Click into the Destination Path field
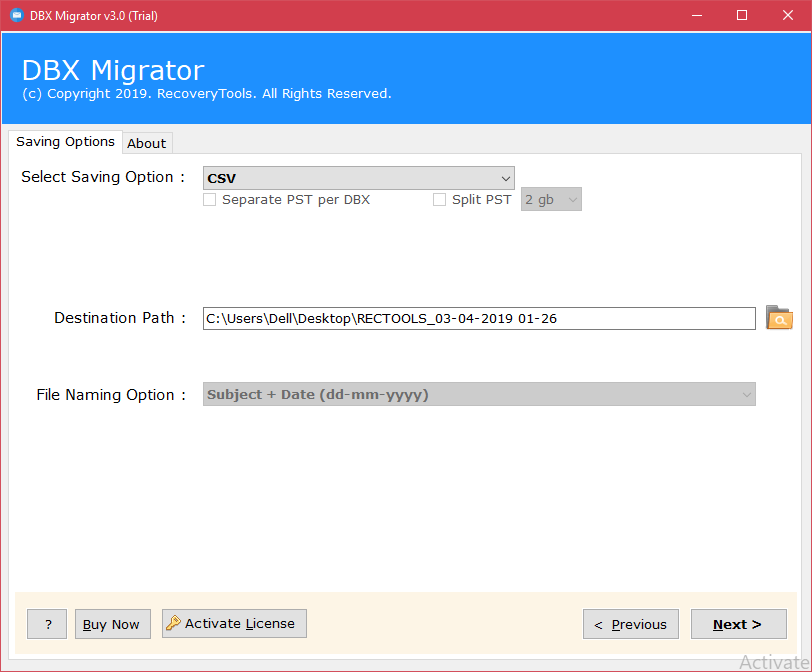Screen dimensions: 812x672 click(479, 318)
